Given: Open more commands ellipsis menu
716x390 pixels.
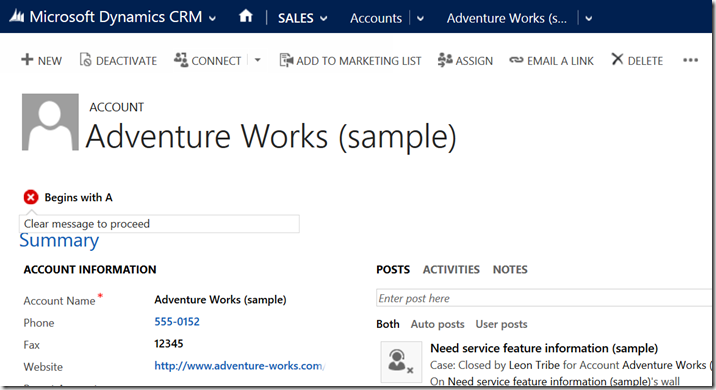Looking at the screenshot, I should coord(690,60).
